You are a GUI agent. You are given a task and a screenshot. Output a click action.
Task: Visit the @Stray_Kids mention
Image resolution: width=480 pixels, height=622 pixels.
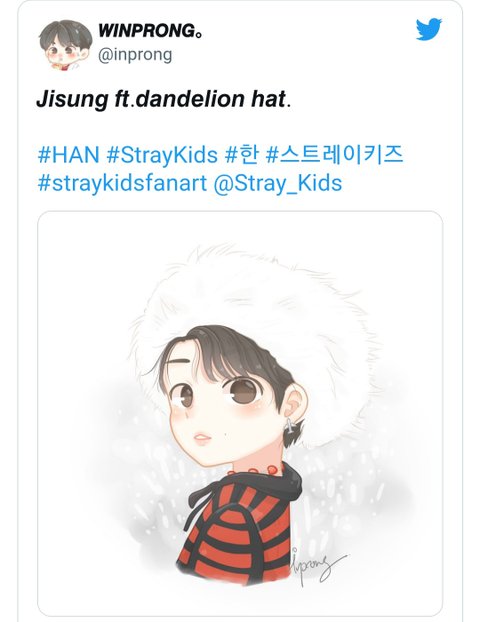pyautogui.click(x=278, y=183)
